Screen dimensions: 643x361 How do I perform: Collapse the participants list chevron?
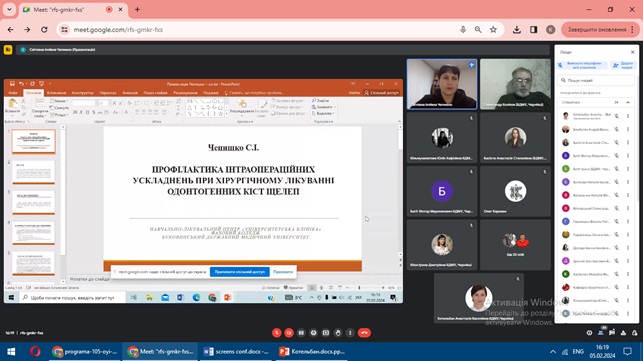click(628, 102)
